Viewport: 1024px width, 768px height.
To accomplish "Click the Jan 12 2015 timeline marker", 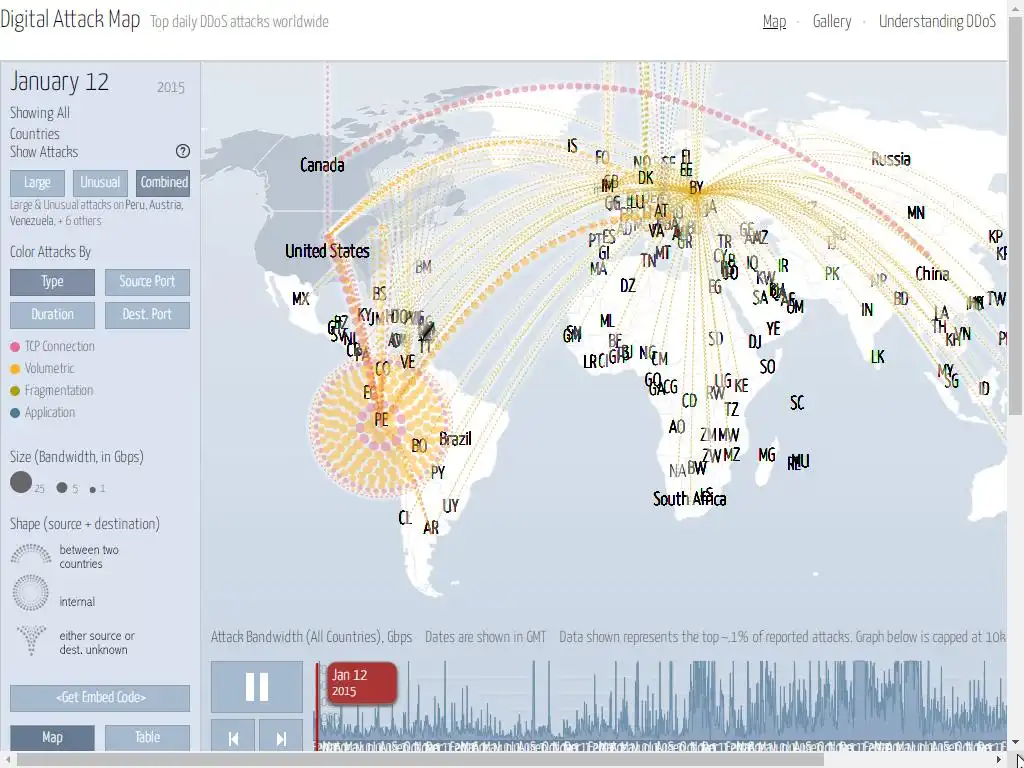I will point(362,682).
